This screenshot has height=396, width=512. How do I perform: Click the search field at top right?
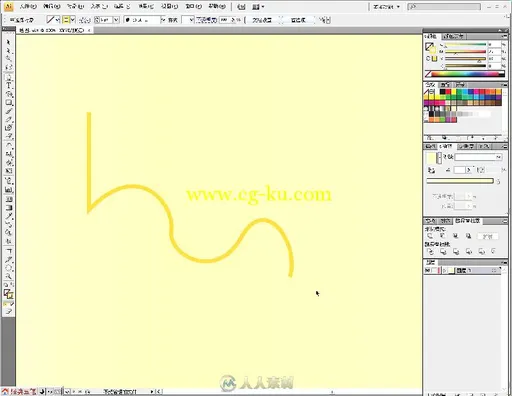444,6
